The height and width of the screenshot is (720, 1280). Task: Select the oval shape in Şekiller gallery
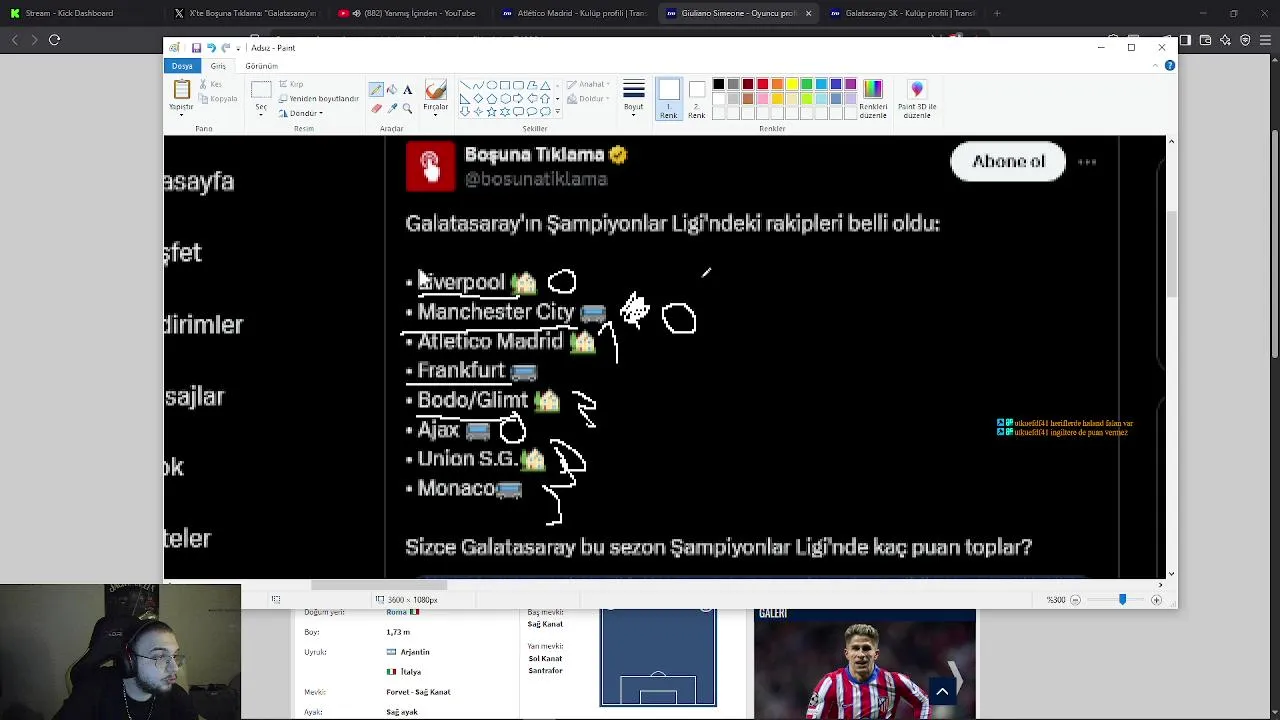tap(491, 86)
